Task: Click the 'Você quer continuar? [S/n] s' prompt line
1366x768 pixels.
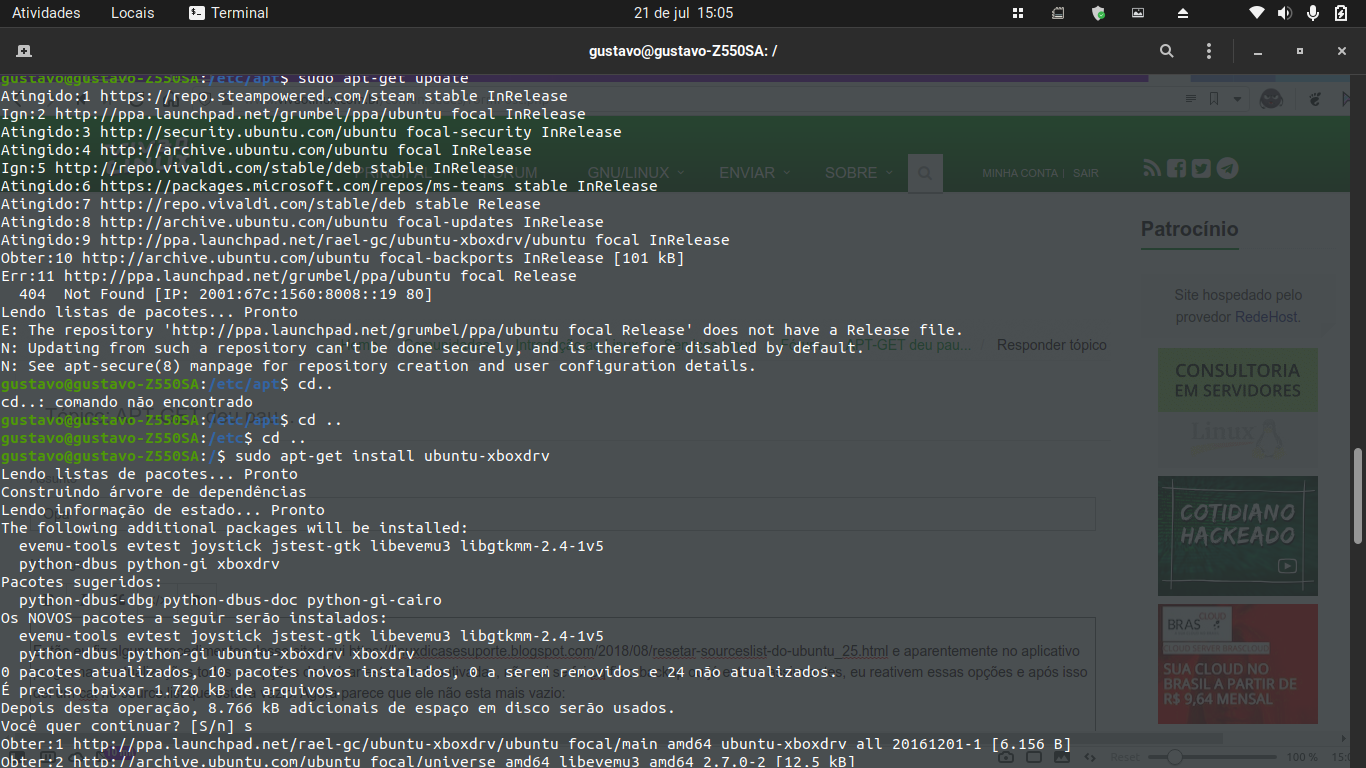Action: tap(127, 726)
